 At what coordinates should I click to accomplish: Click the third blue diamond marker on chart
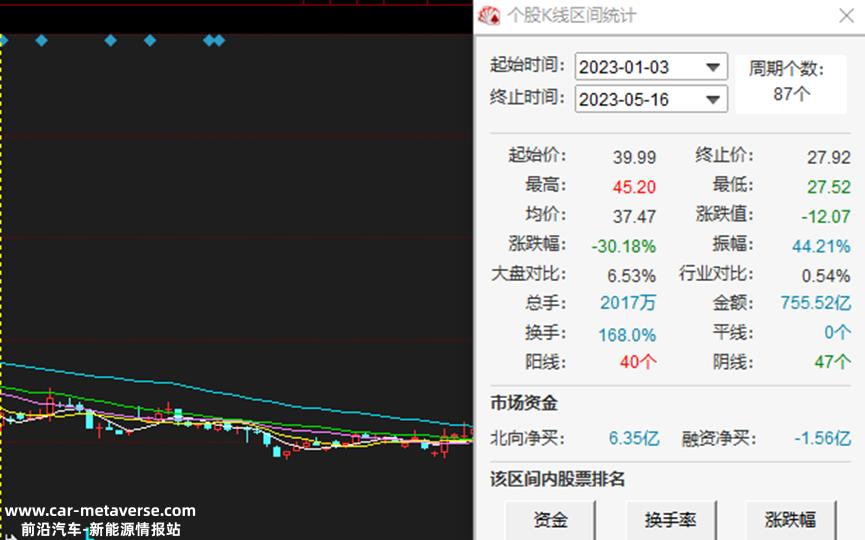pyautogui.click(x=110, y=40)
